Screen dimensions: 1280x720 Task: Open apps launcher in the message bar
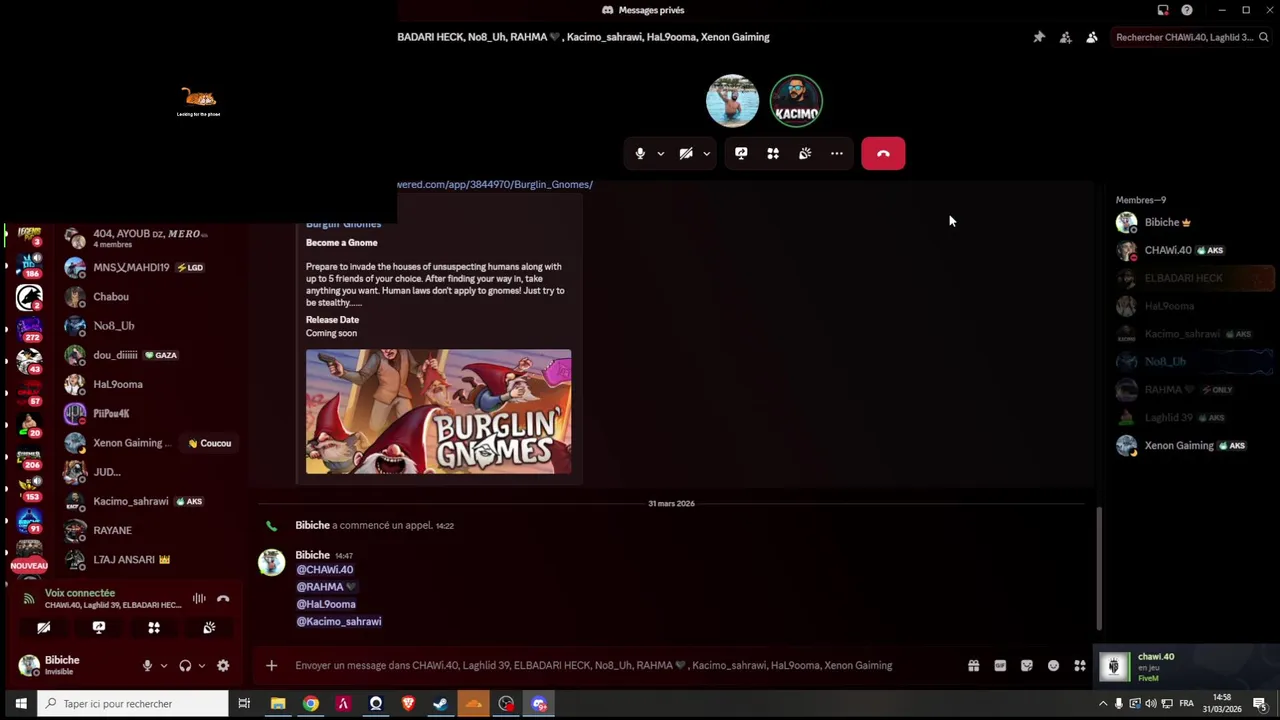coord(1080,666)
